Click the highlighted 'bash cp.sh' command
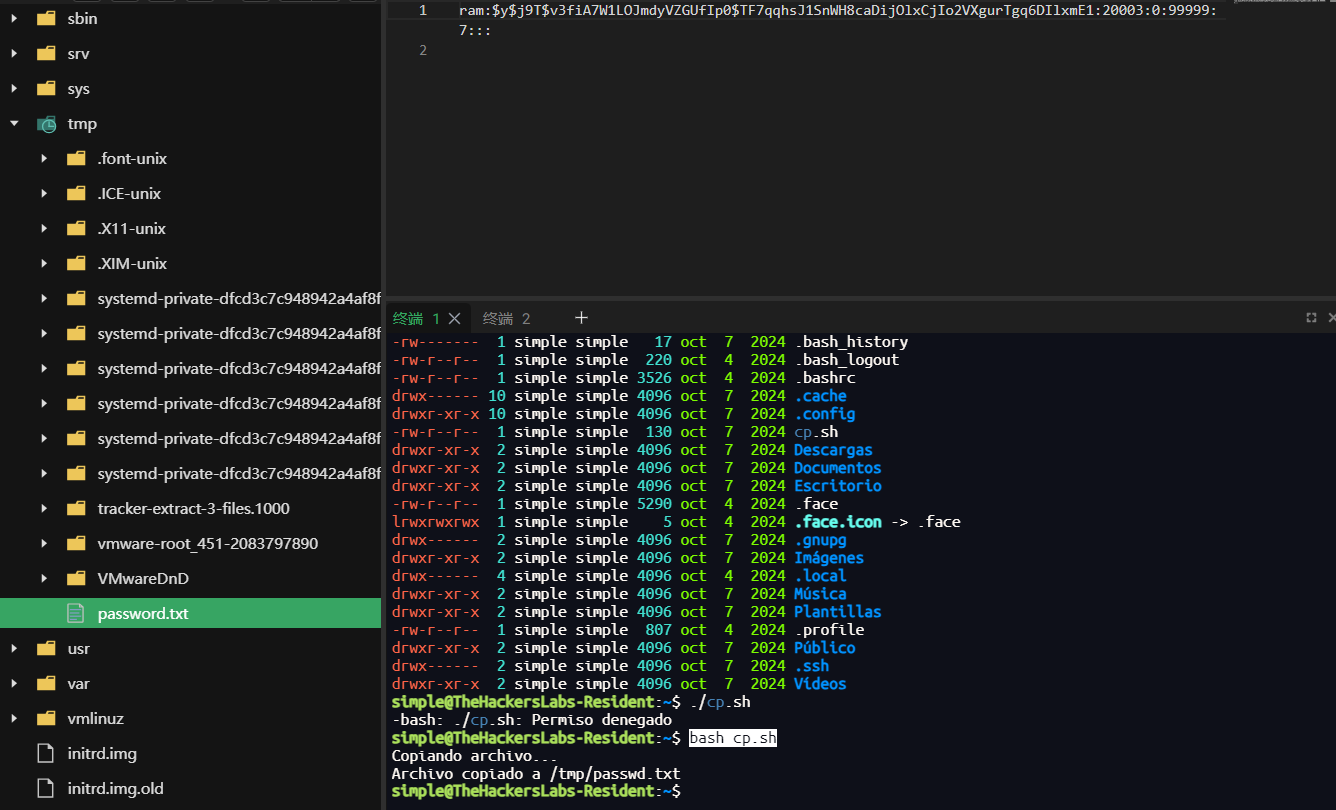The width and height of the screenshot is (1336, 810). click(x=733, y=738)
